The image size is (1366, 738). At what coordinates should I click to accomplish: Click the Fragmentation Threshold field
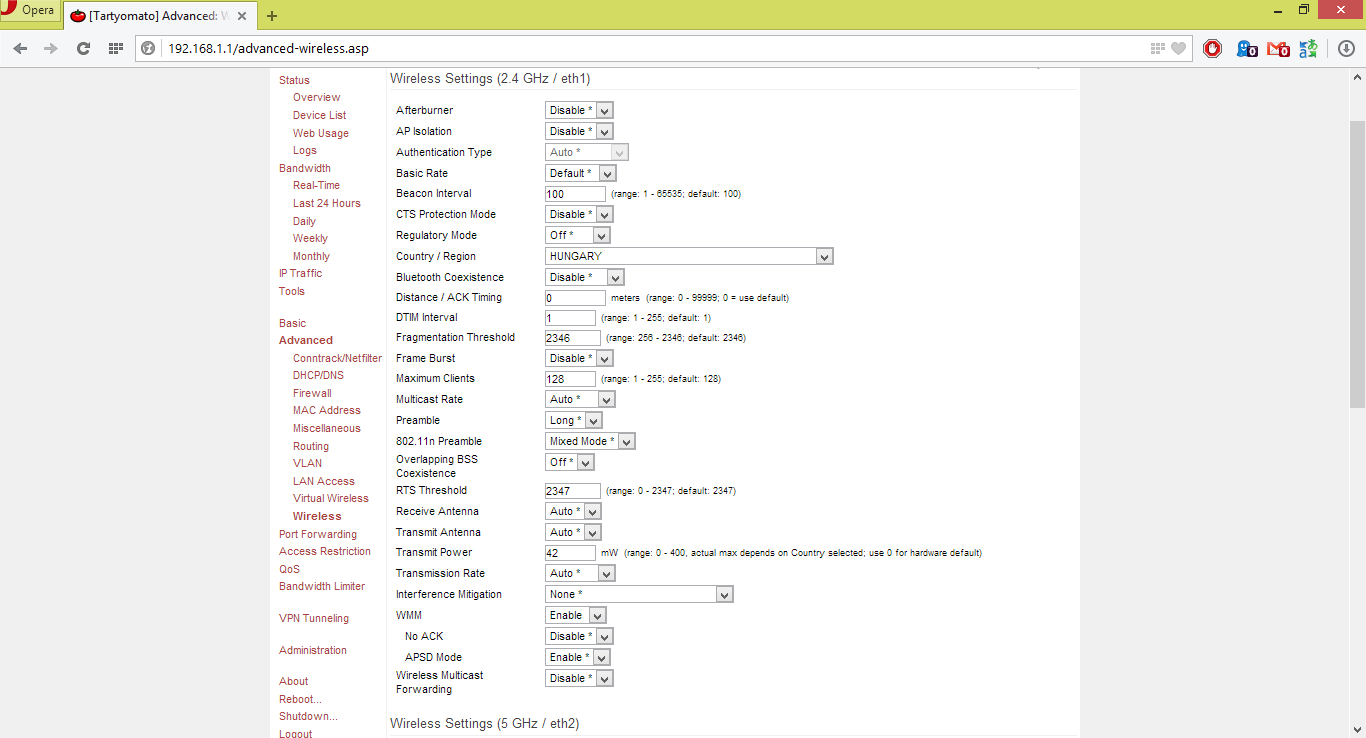[573, 338]
